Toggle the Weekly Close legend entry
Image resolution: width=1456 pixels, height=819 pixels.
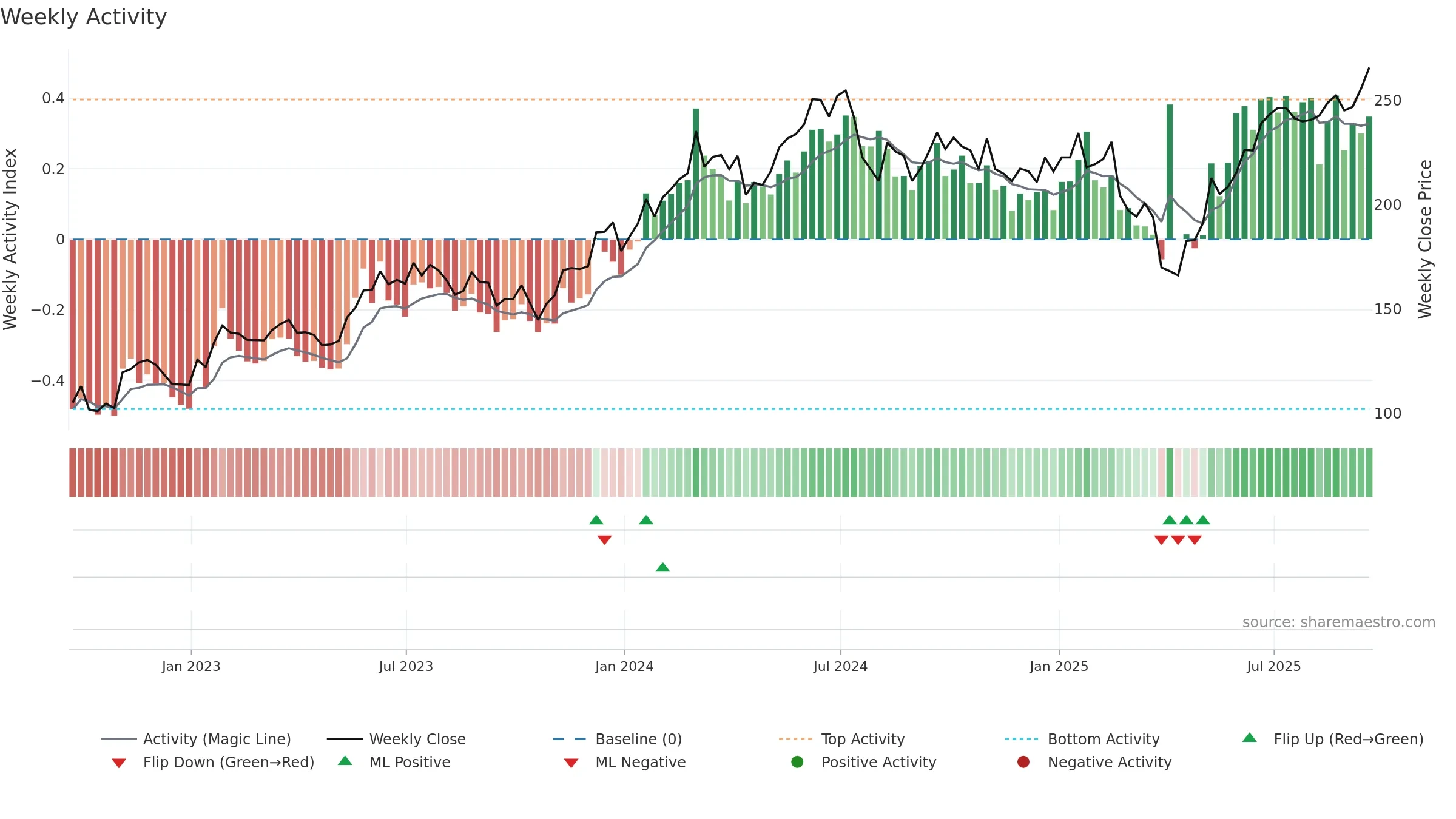(x=396, y=739)
